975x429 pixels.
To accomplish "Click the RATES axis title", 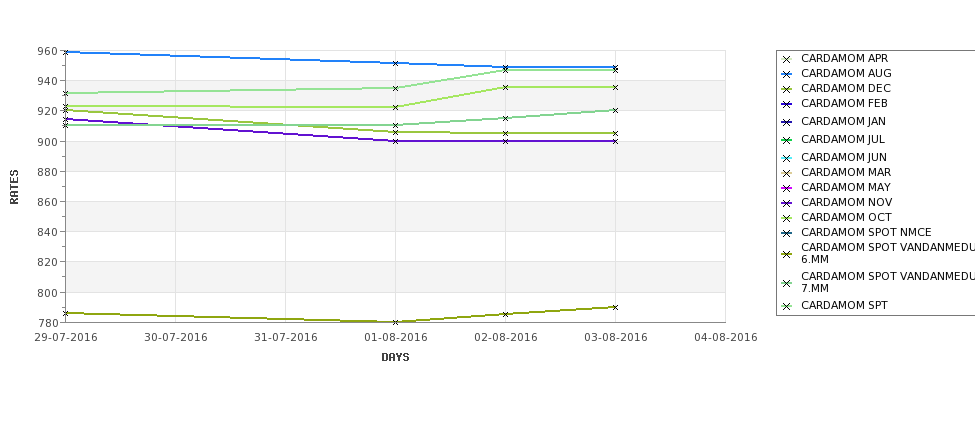I will (x=14, y=187).
